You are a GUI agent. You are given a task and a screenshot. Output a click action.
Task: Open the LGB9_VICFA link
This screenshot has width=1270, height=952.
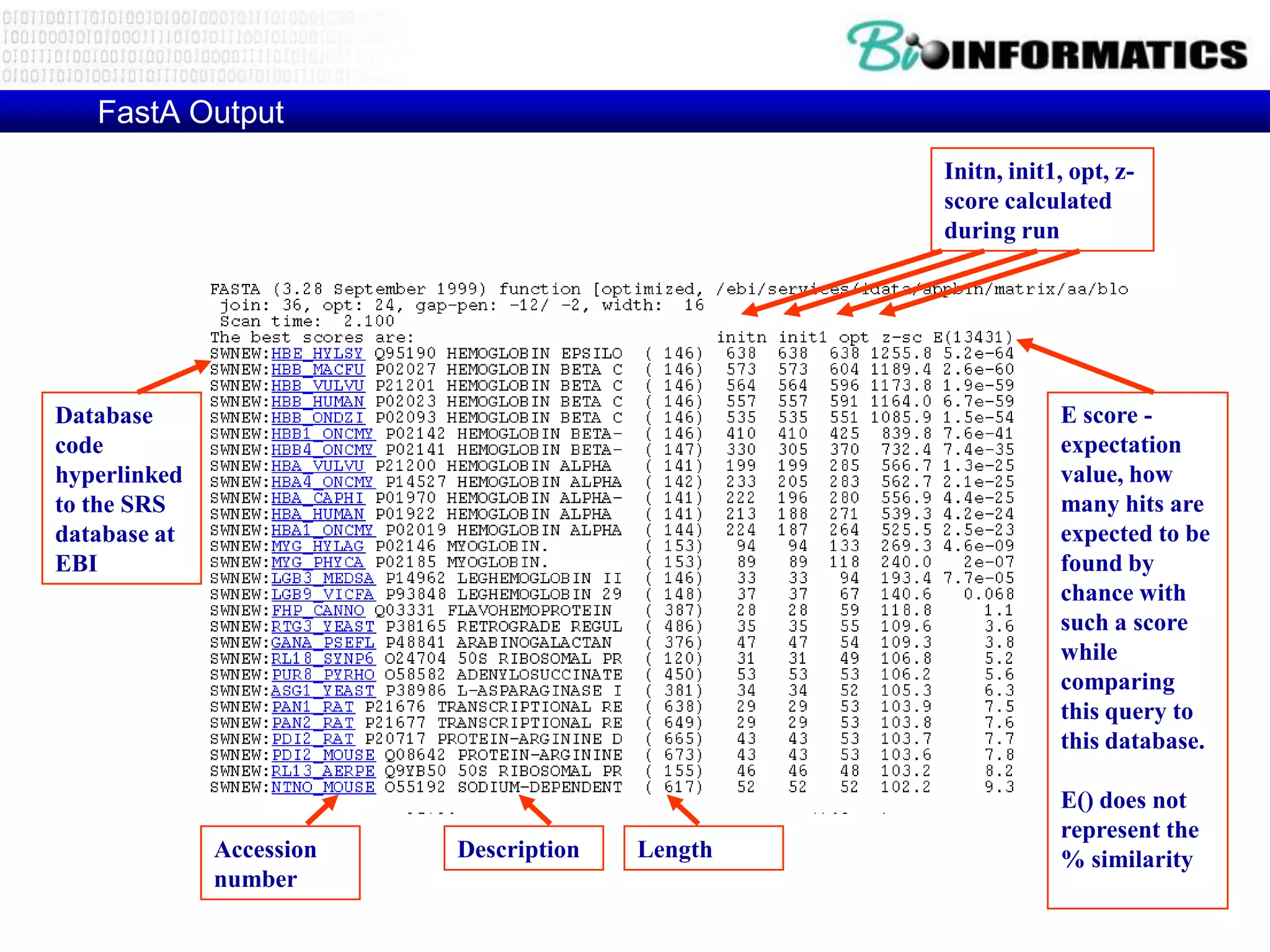click(322, 595)
